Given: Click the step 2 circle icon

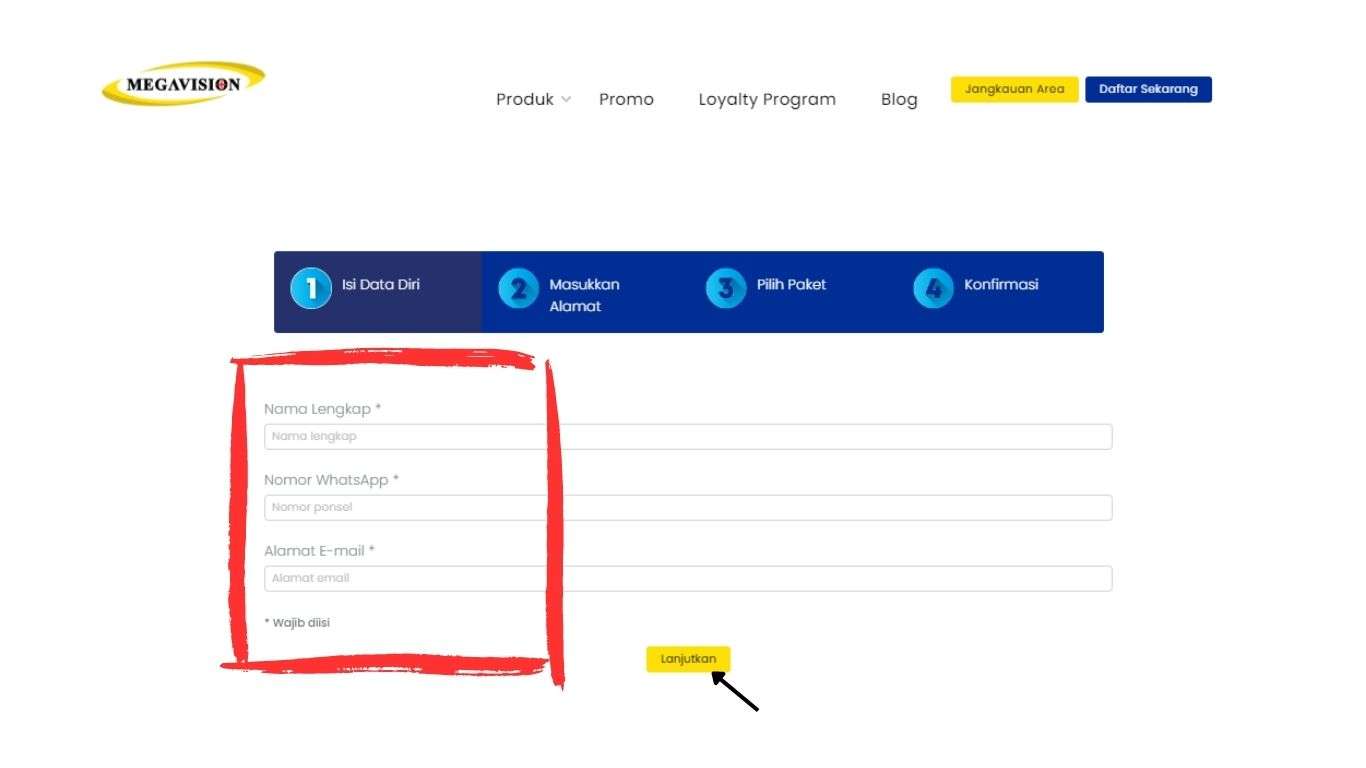Looking at the screenshot, I should click(518, 289).
